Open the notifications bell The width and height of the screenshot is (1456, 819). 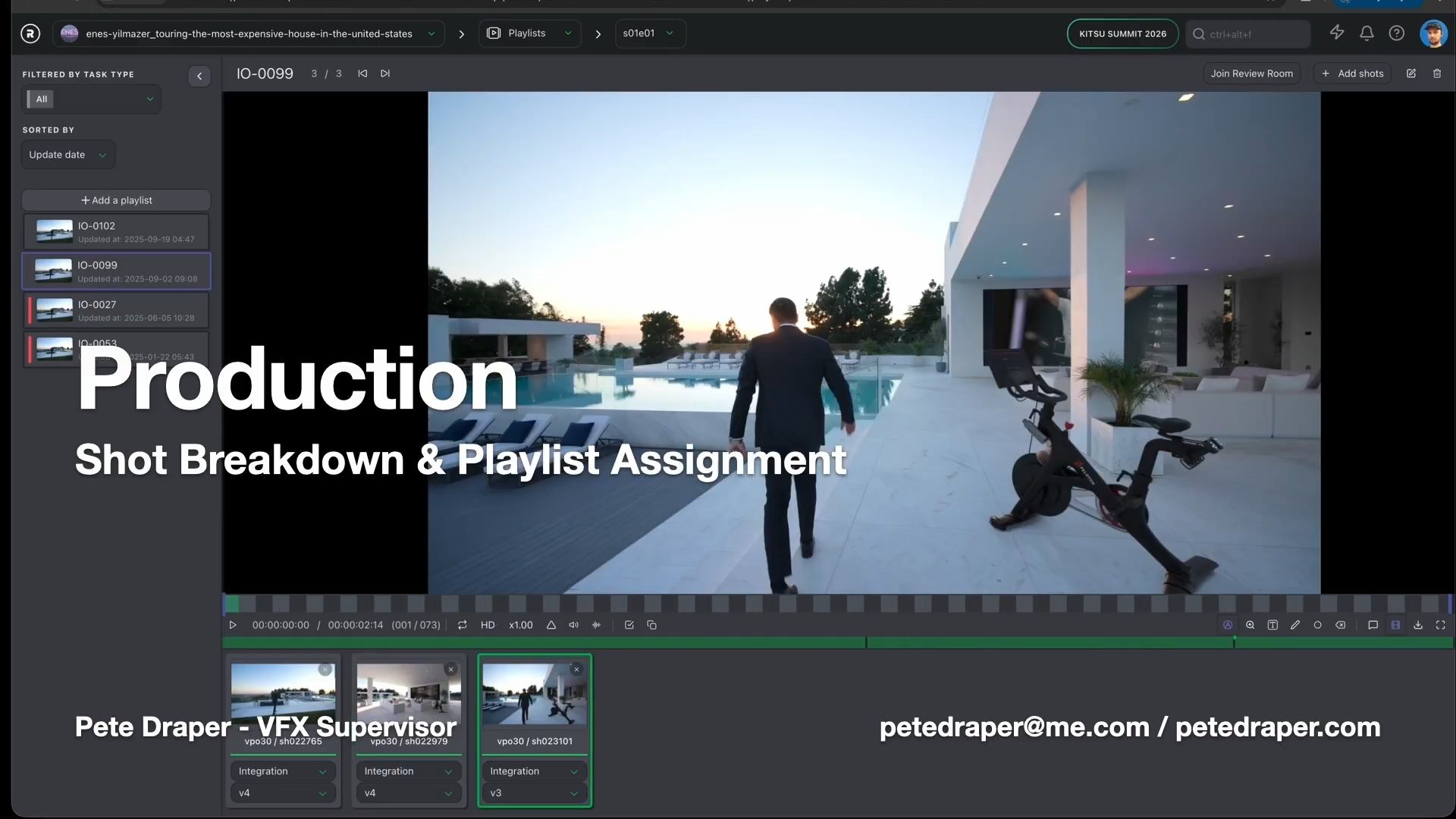point(1367,33)
